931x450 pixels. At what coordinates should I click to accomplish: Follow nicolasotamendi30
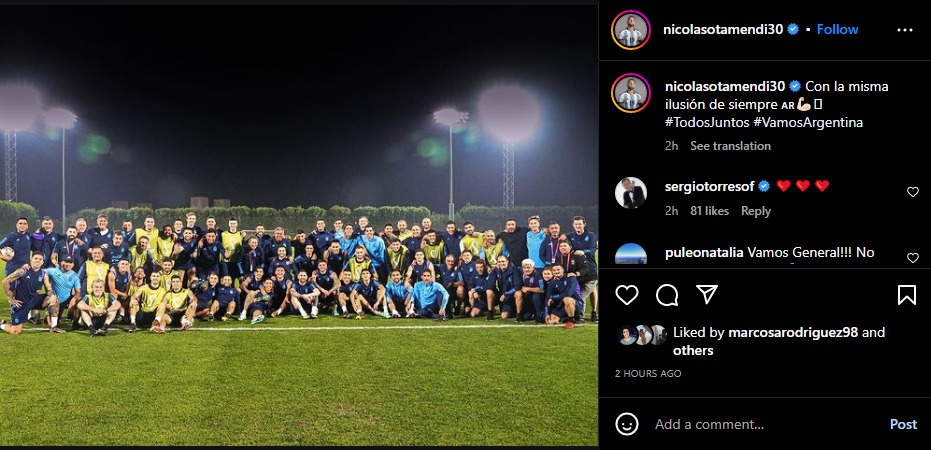coord(837,29)
